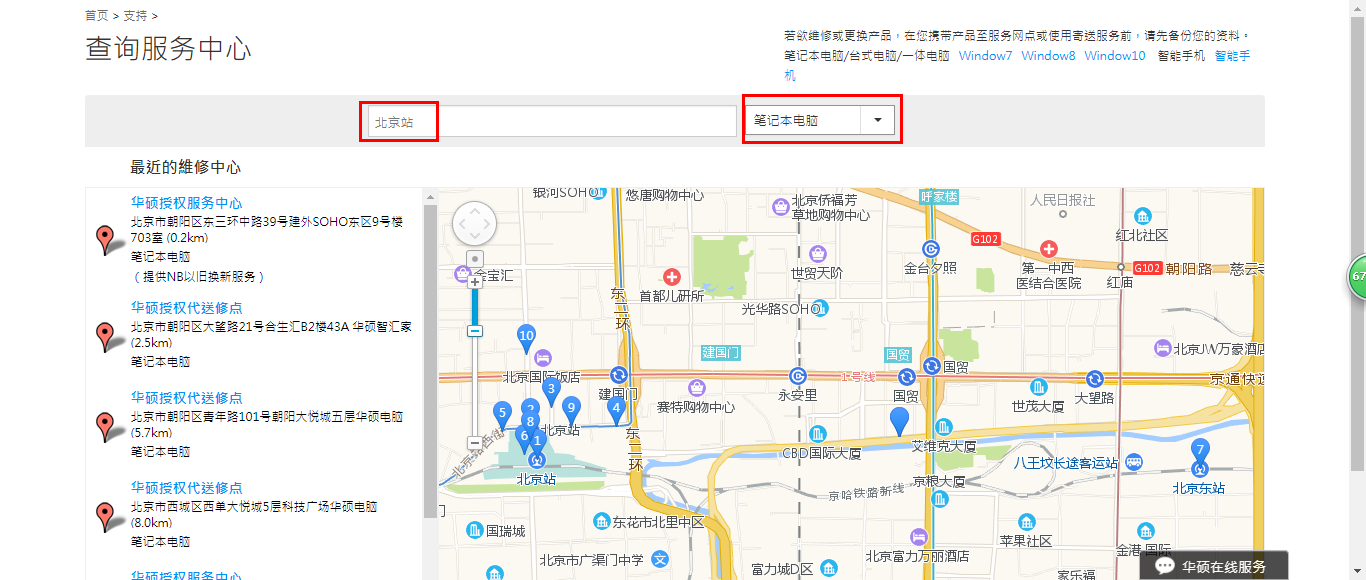Screen dimensions: 1366x580
Task: Click the green 67 badge on right edge
Action: coord(1358,275)
